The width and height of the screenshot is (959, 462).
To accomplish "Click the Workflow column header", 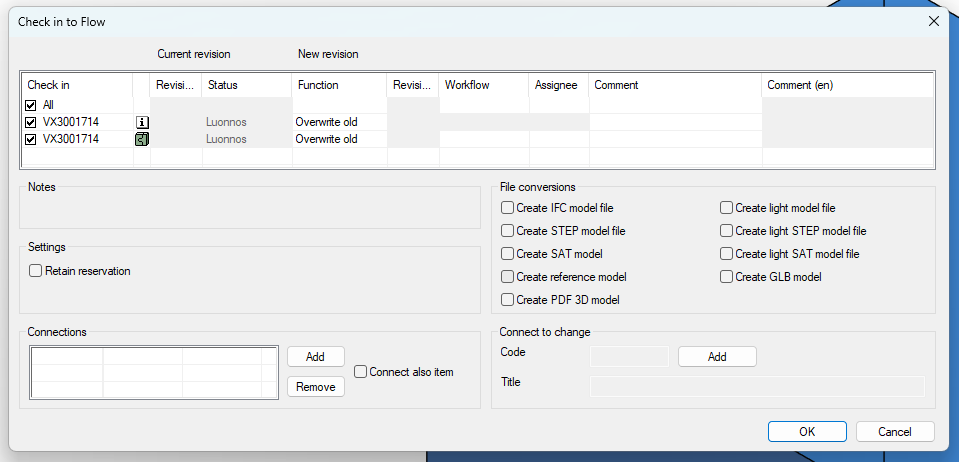I will coord(484,85).
